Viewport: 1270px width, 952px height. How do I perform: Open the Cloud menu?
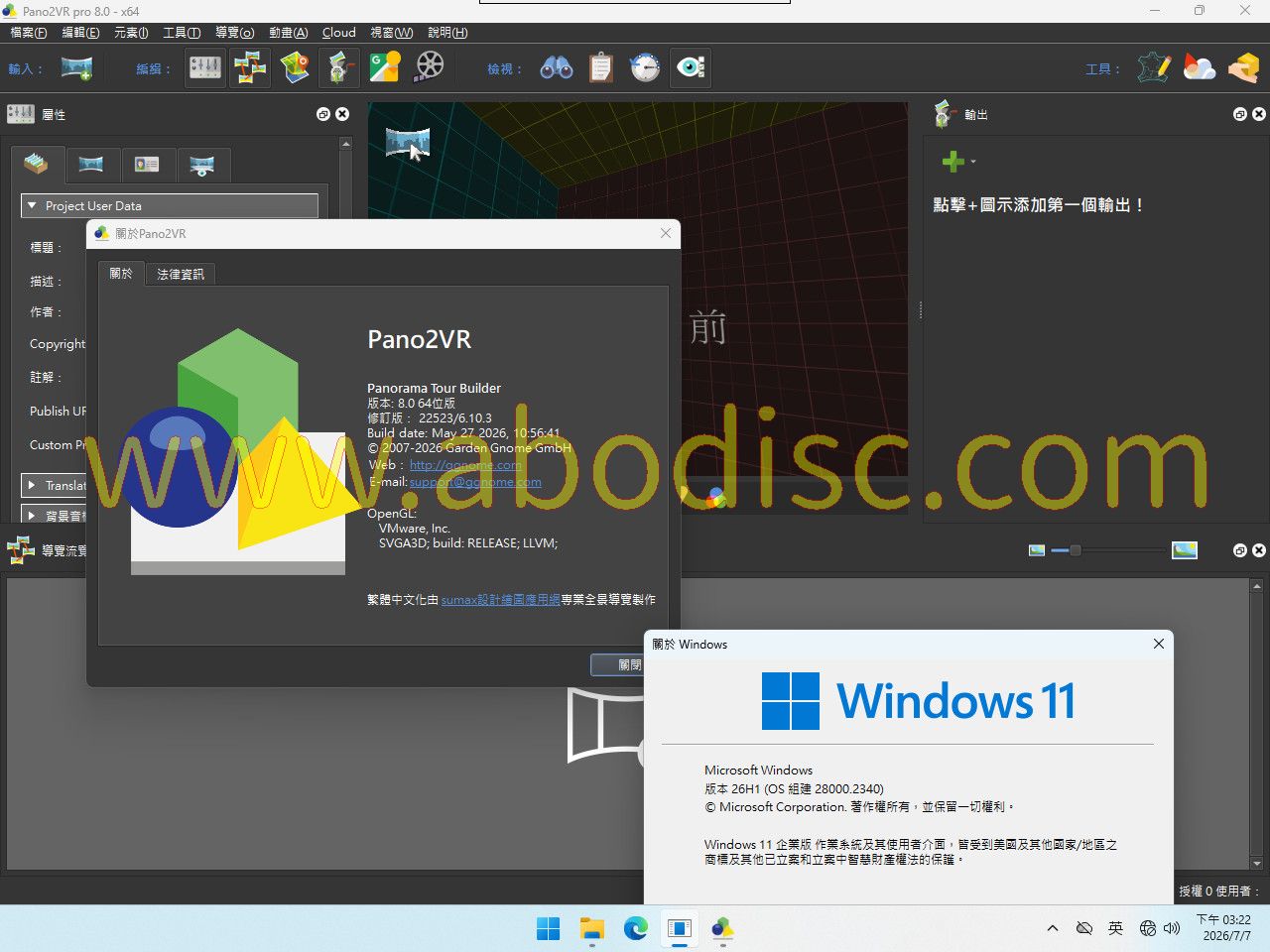(x=338, y=33)
